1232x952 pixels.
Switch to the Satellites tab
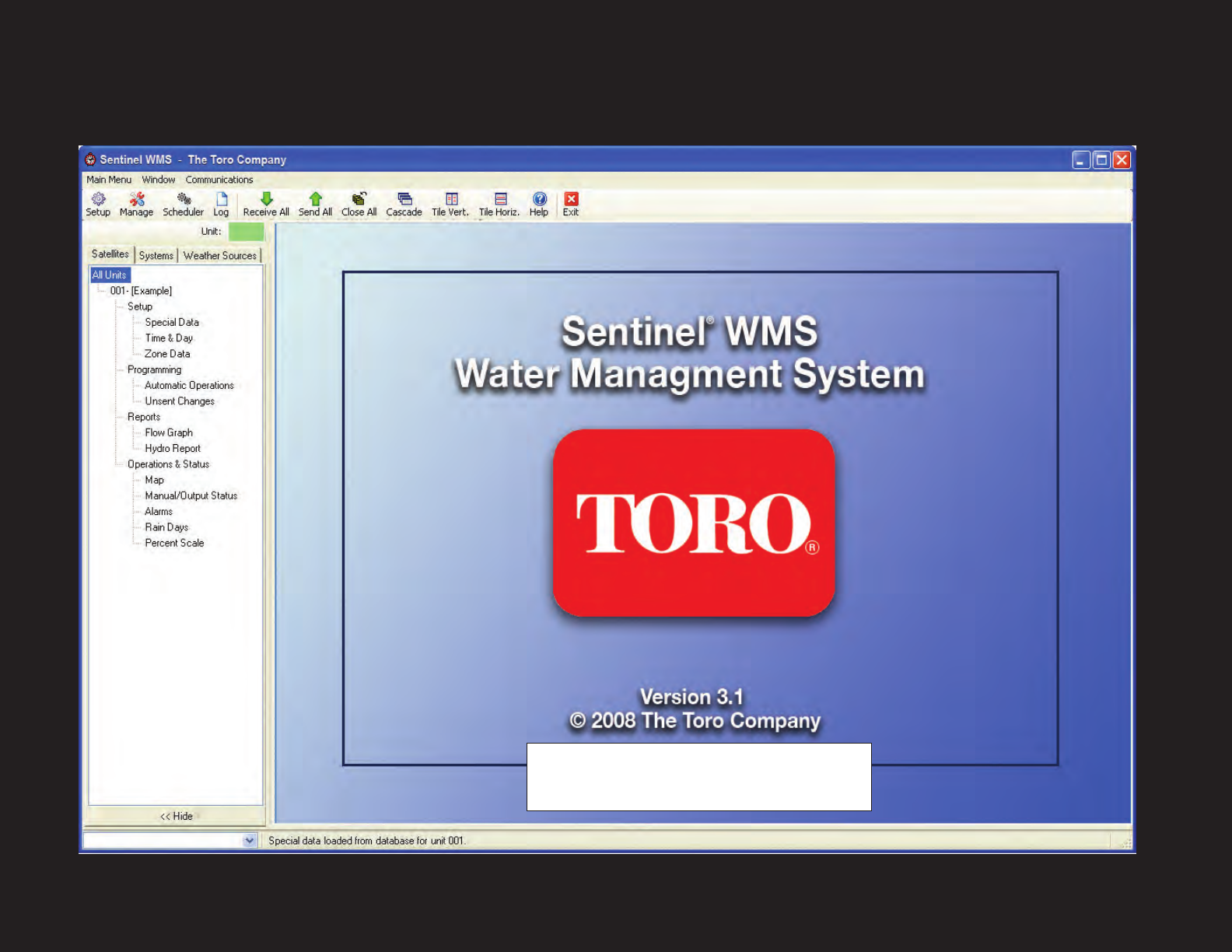[110, 254]
